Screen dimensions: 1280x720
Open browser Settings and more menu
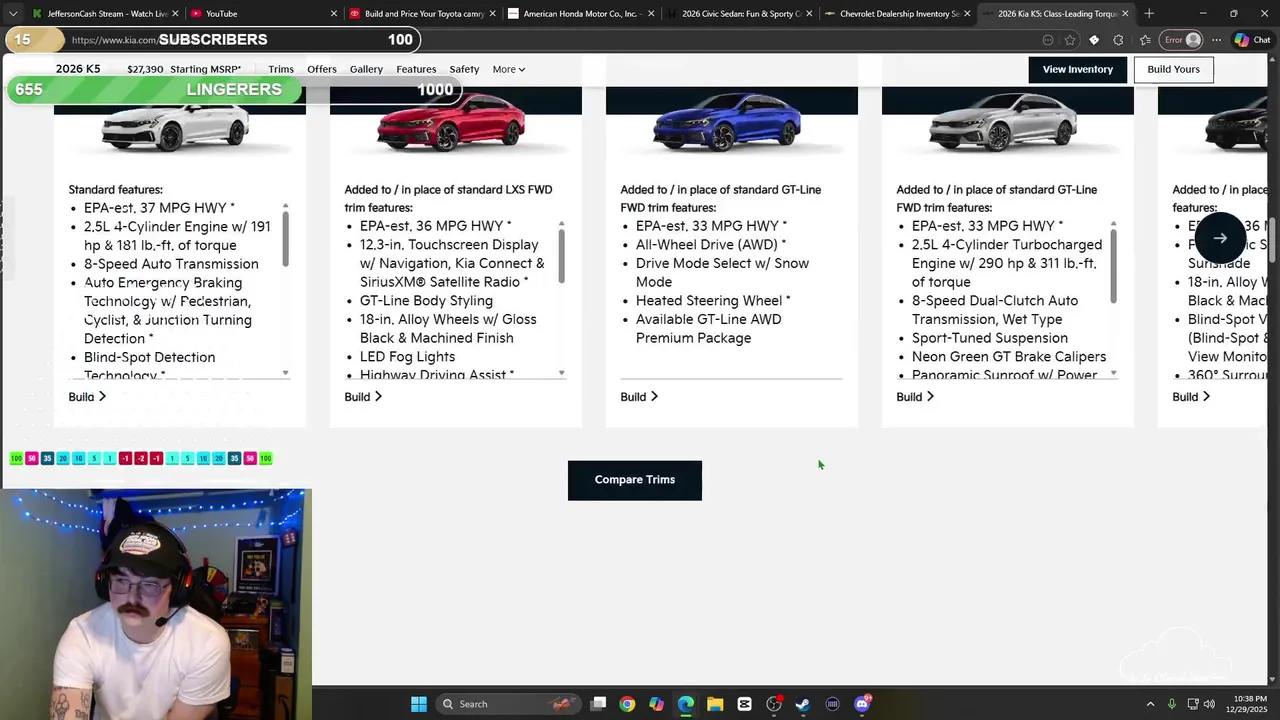(1216, 40)
